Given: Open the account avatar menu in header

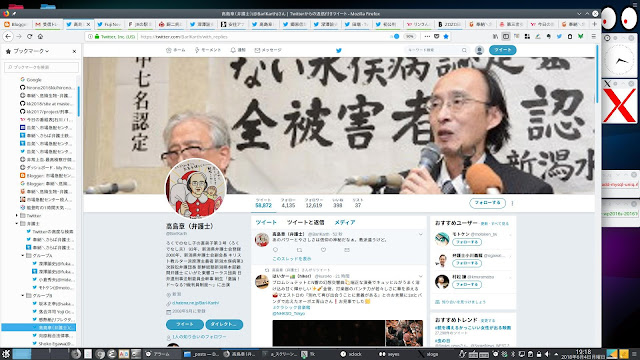Looking at the screenshot, I should (x=479, y=50).
